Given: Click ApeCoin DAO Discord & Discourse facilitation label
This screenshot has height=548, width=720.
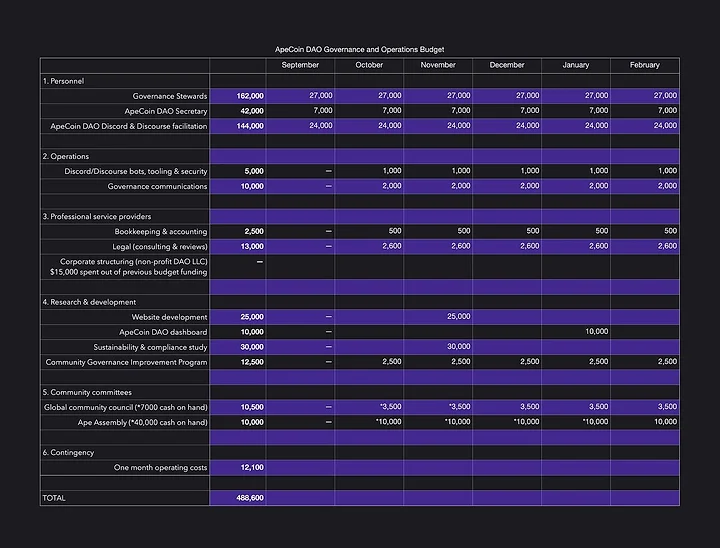Looking at the screenshot, I should pyautogui.click(x=129, y=126).
